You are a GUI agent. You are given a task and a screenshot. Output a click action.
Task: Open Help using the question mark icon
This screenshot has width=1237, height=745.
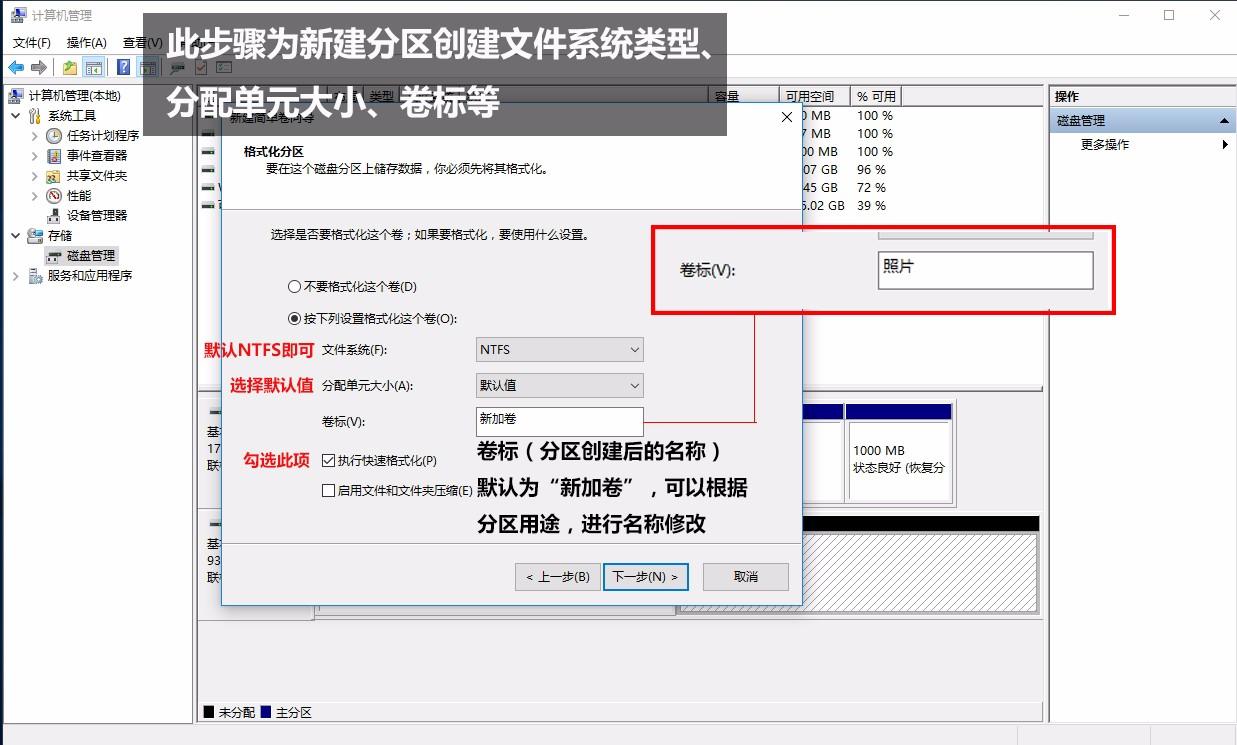pyautogui.click(x=122, y=68)
